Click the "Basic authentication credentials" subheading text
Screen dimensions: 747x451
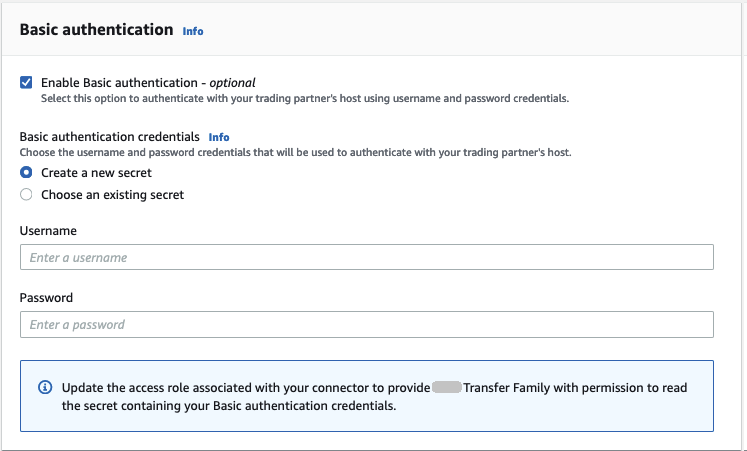pos(110,137)
